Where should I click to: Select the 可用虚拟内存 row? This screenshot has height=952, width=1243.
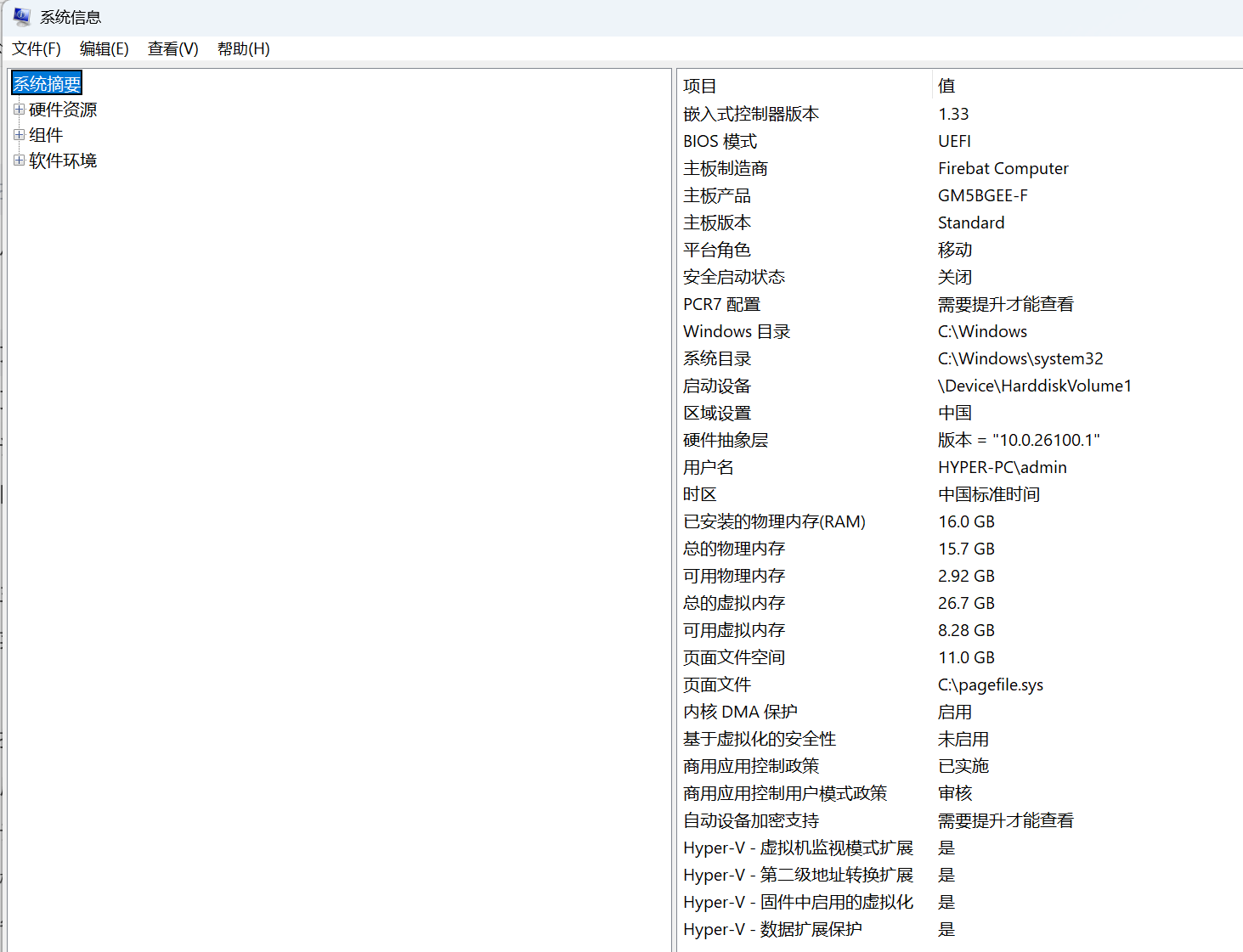960,630
